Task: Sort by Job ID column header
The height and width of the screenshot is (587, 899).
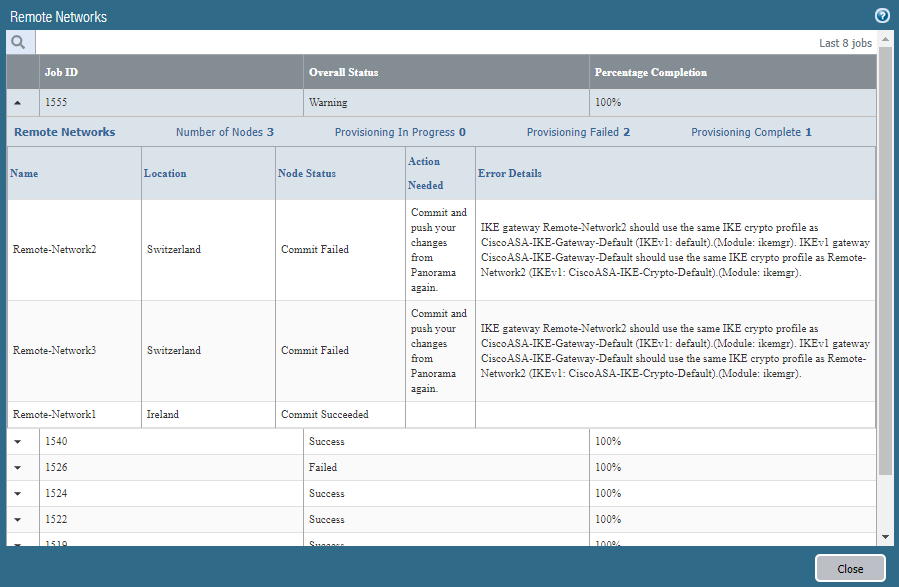Action: 61,73
